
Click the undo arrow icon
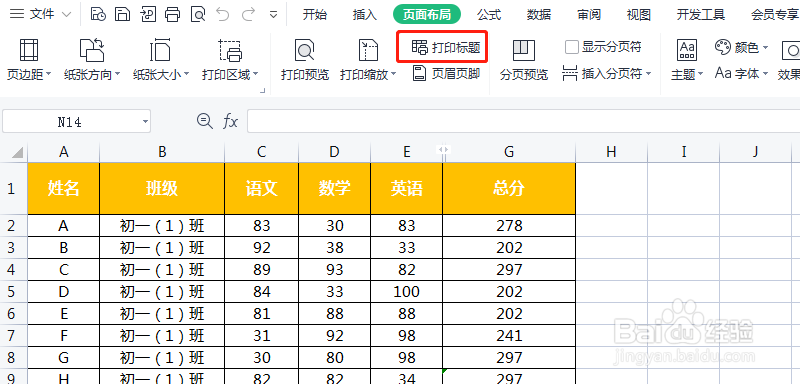click(223, 14)
